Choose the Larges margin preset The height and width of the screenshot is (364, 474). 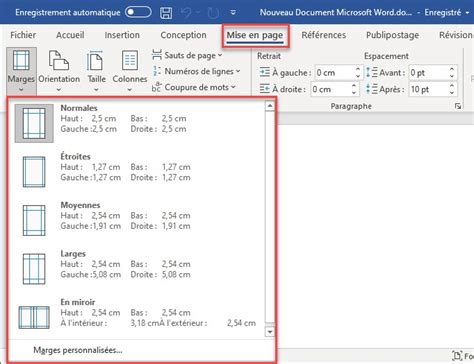pos(137,269)
